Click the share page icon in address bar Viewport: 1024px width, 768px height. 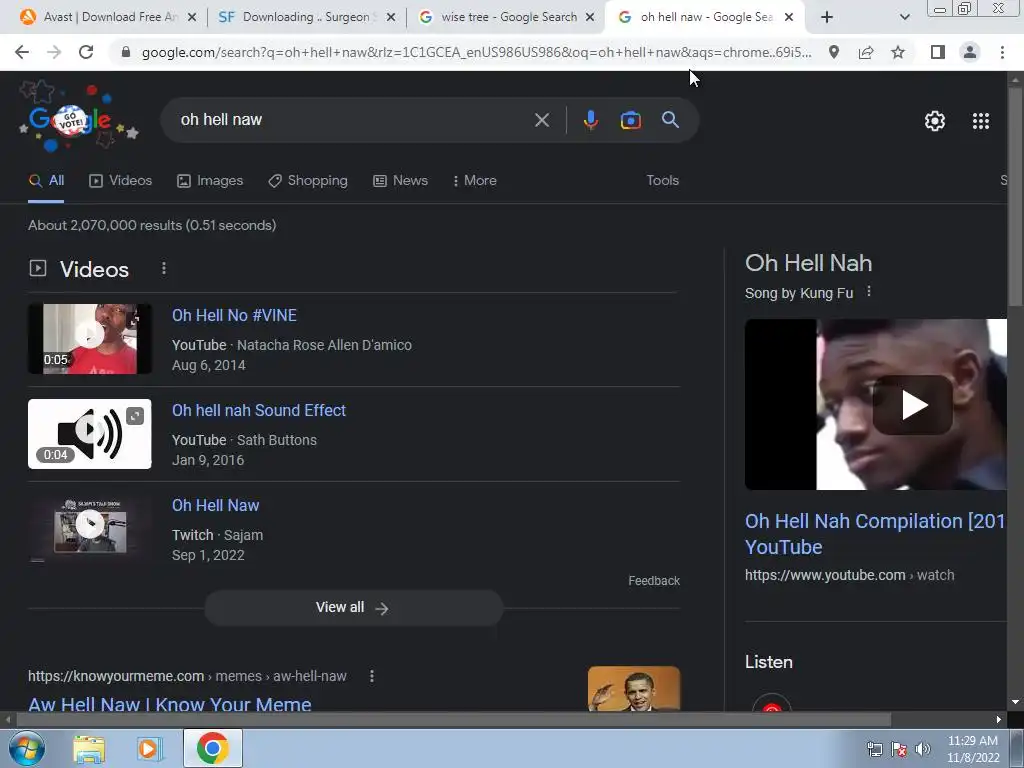(x=866, y=52)
